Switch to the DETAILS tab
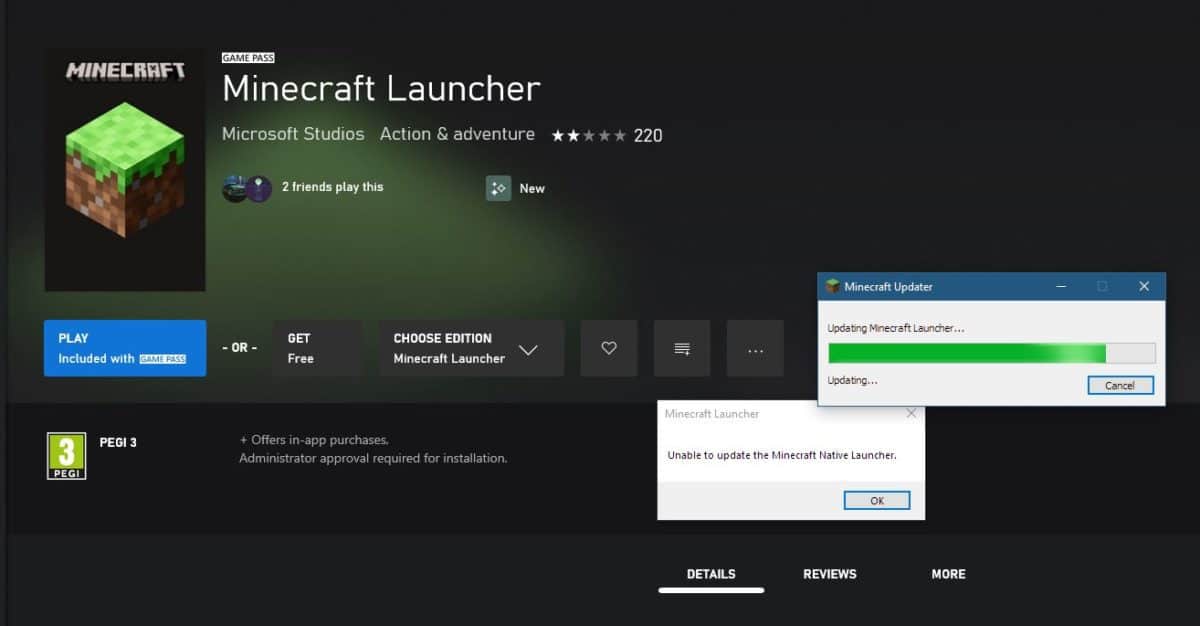 tap(711, 574)
